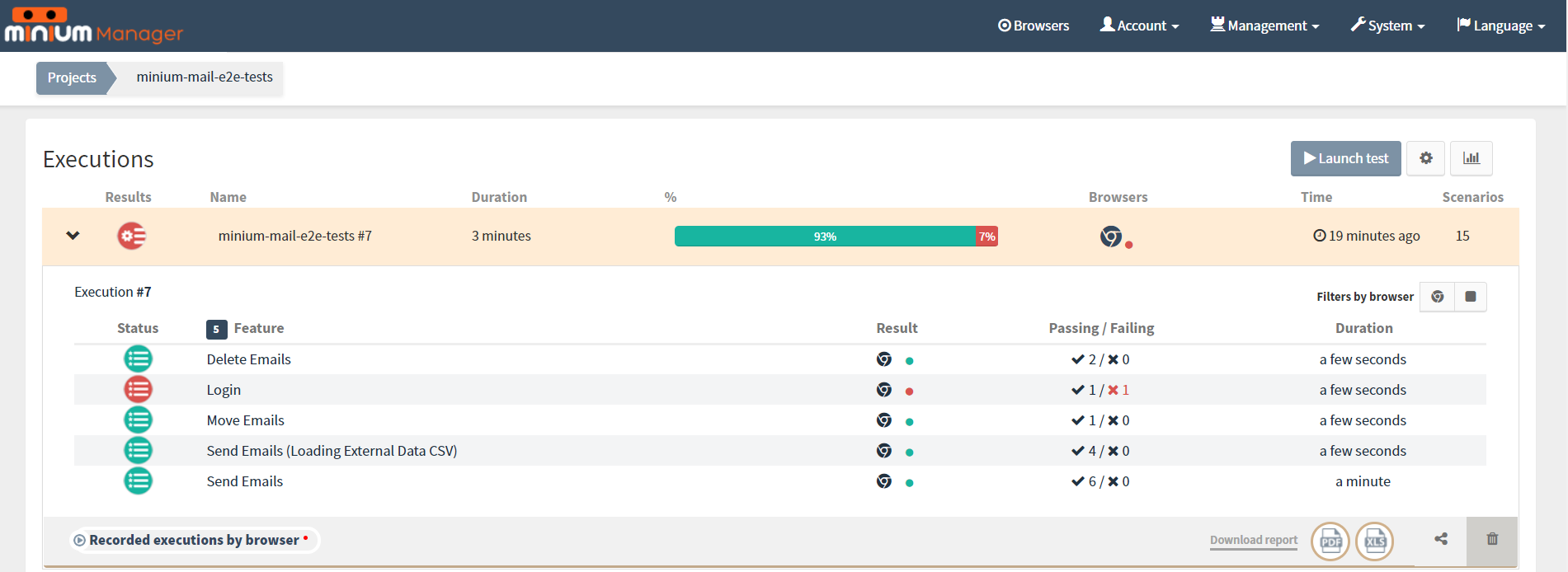Download the PDF report
Viewport: 1568px width, 572px height.
pos(1330,542)
